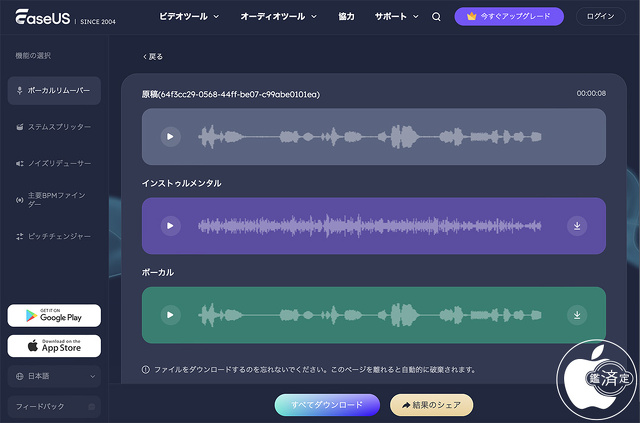Click the globe icon beside 日本語
Image resolution: width=640 pixels, height=423 pixels.
(19, 376)
